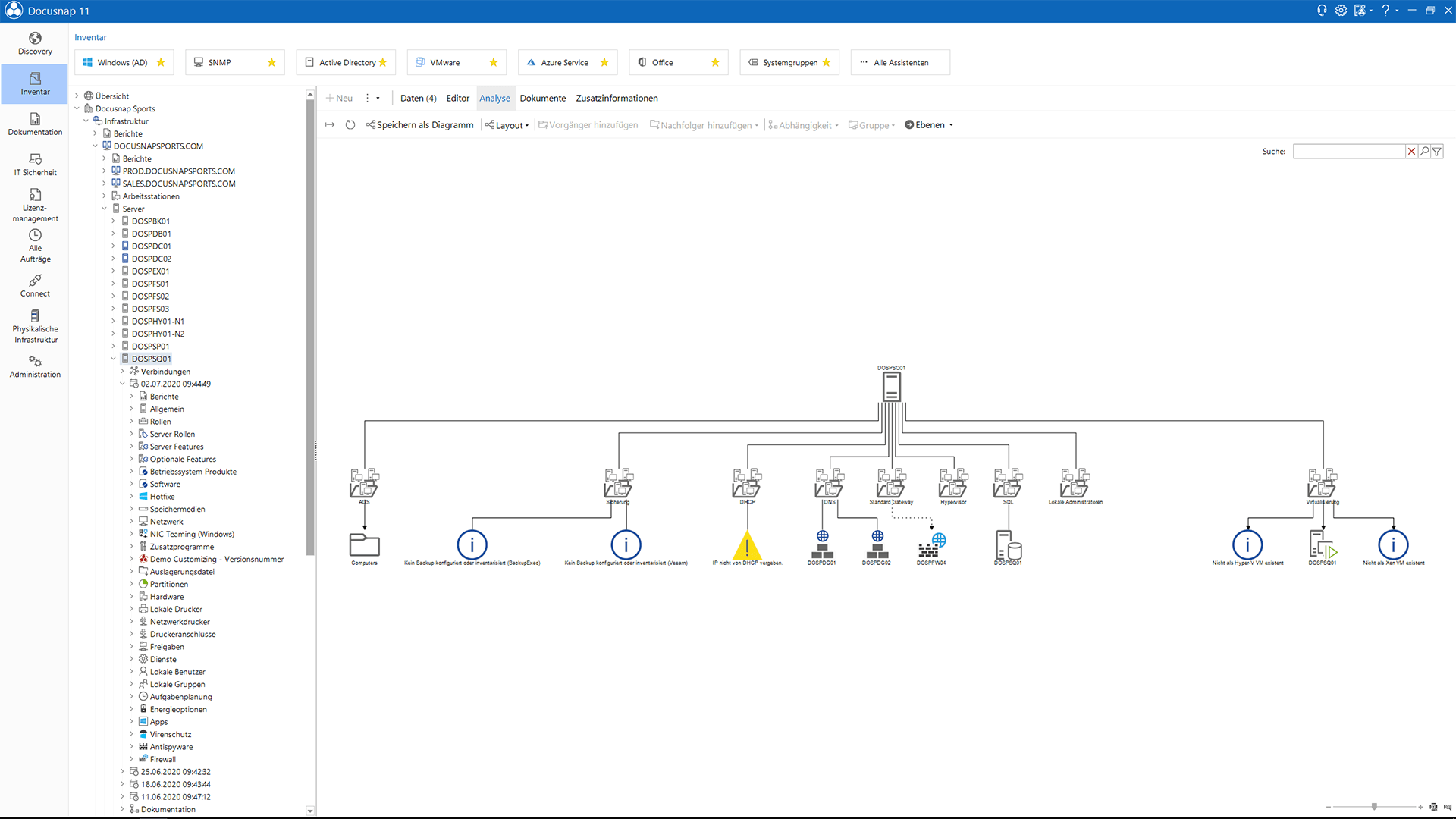
Task: Adjust the diagram zoom slider
Action: point(1374,807)
